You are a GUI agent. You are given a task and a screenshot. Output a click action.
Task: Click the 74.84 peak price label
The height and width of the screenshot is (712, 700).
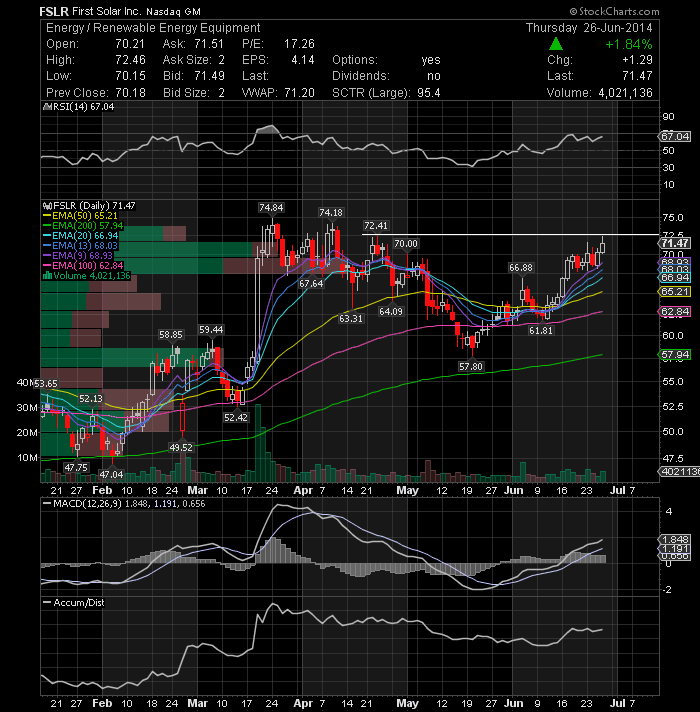(271, 208)
